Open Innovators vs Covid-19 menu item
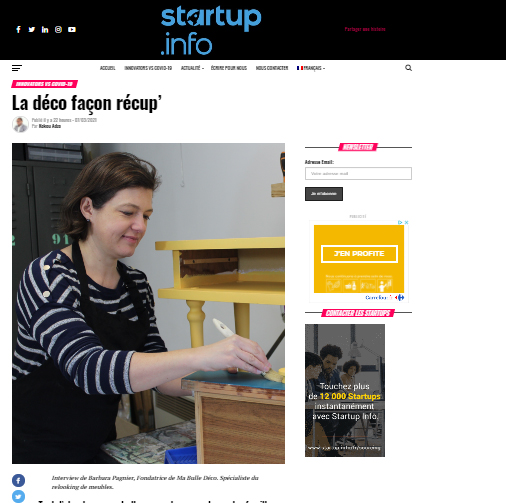The height and width of the screenshot is (503, 506). [x=148, y=68]
